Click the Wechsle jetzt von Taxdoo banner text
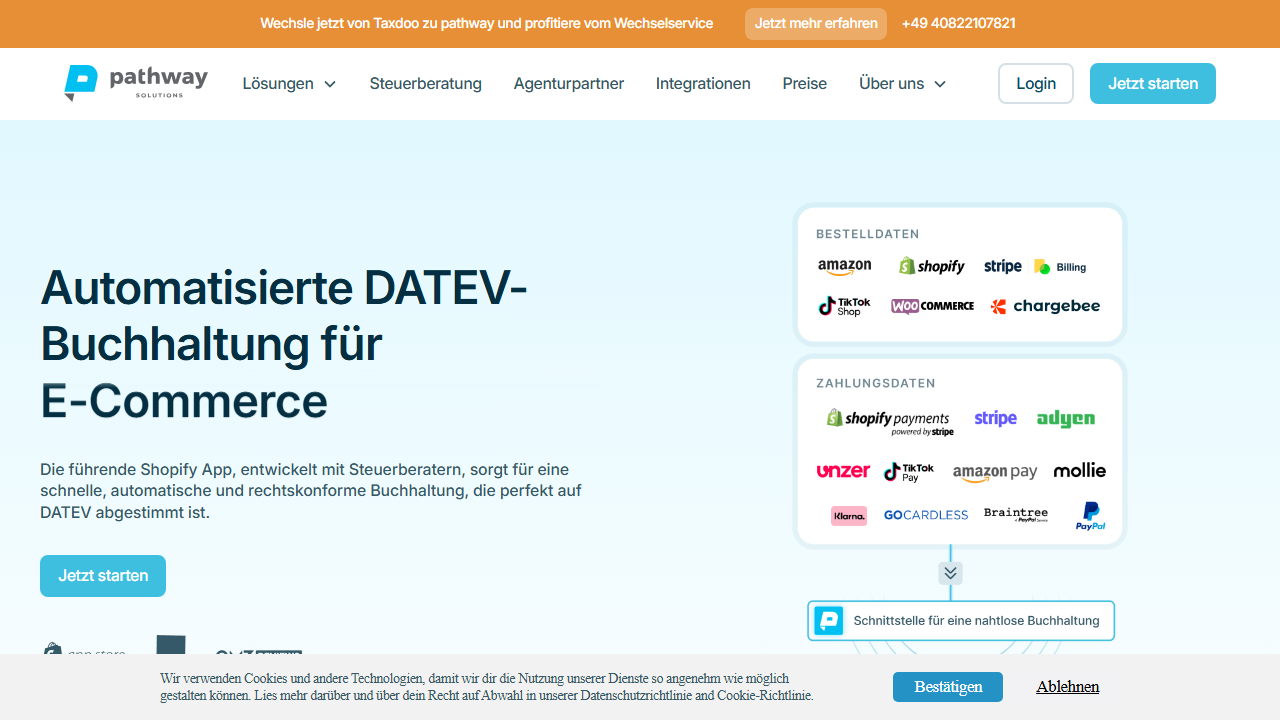This screenshot has height=720, width=1280. point(487,24)
